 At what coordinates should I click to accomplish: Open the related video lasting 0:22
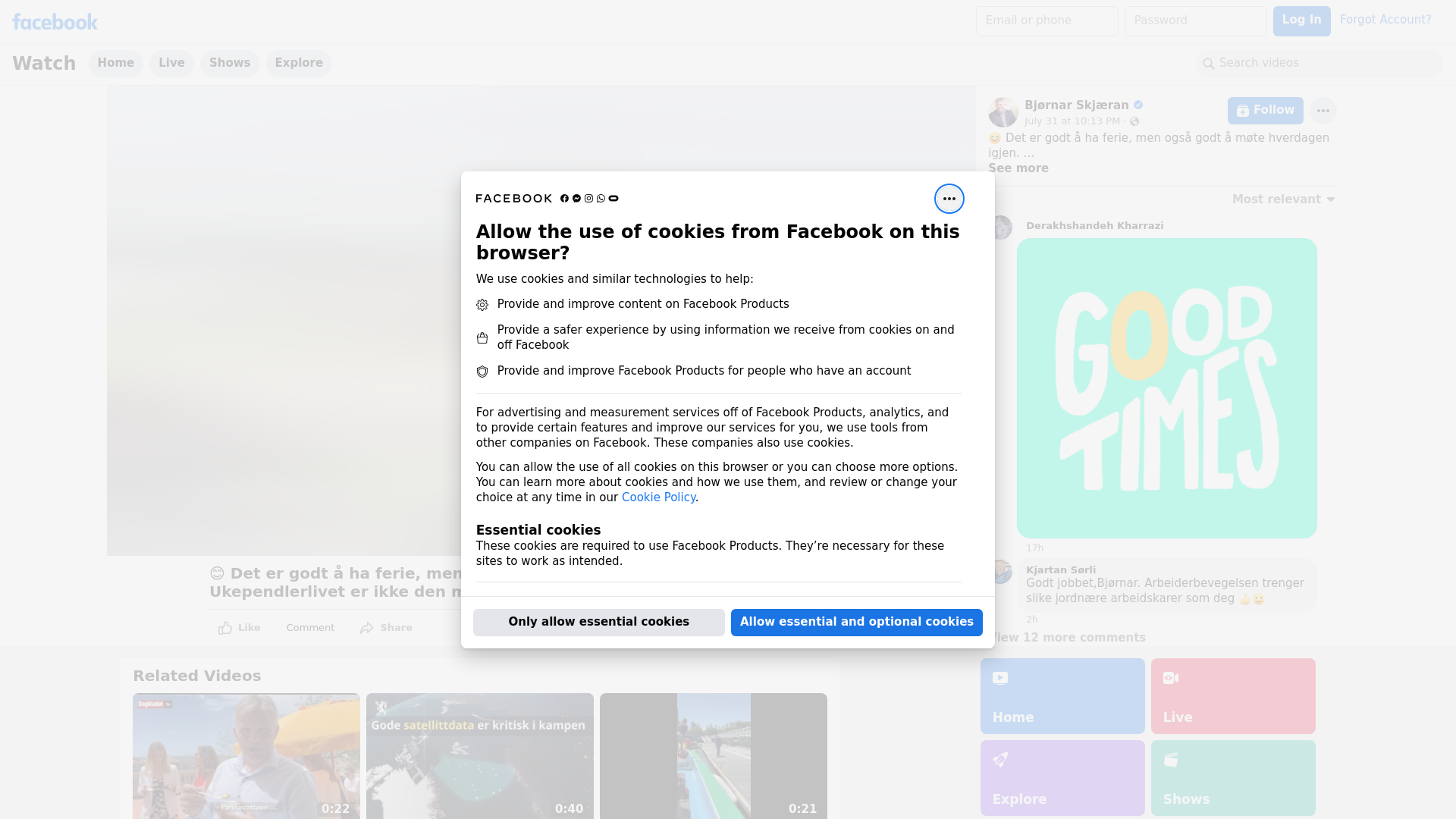click(x=246, y=756)
